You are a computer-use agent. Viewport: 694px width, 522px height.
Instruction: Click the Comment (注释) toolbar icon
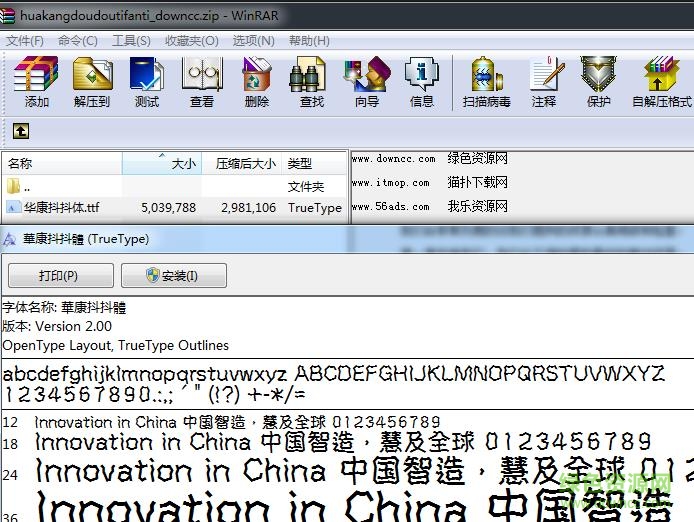pos(547,74)
